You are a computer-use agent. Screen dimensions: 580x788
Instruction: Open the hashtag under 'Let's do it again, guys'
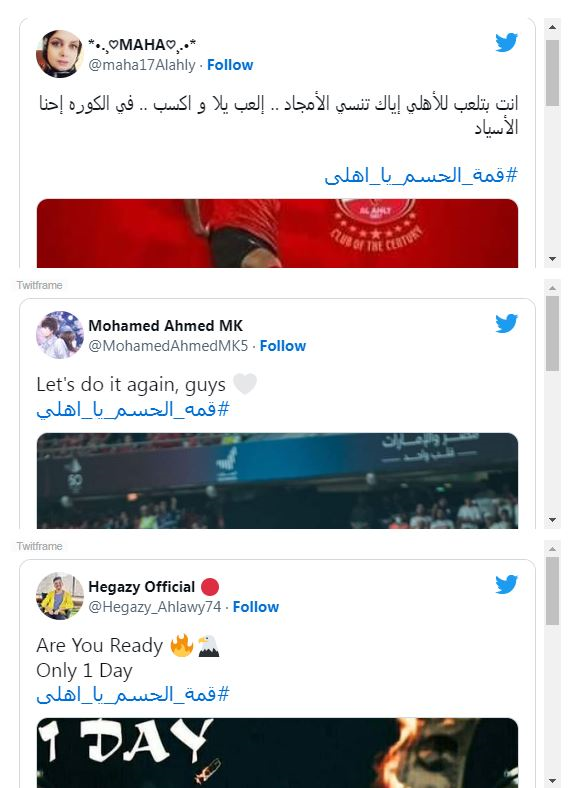[x=133, y=410]
